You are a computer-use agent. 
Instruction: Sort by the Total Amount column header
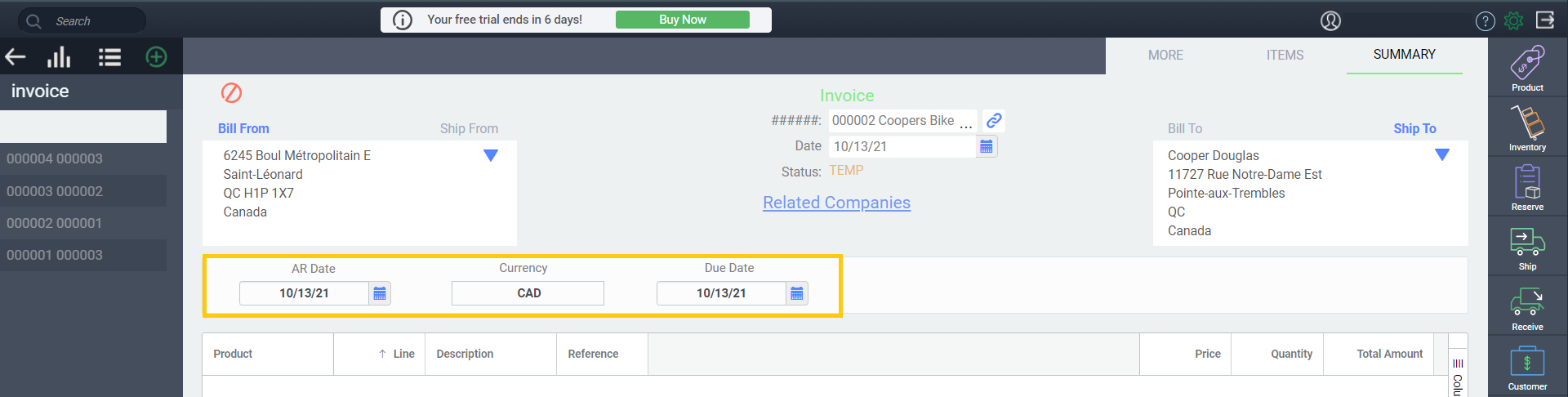click(1379, 354)
